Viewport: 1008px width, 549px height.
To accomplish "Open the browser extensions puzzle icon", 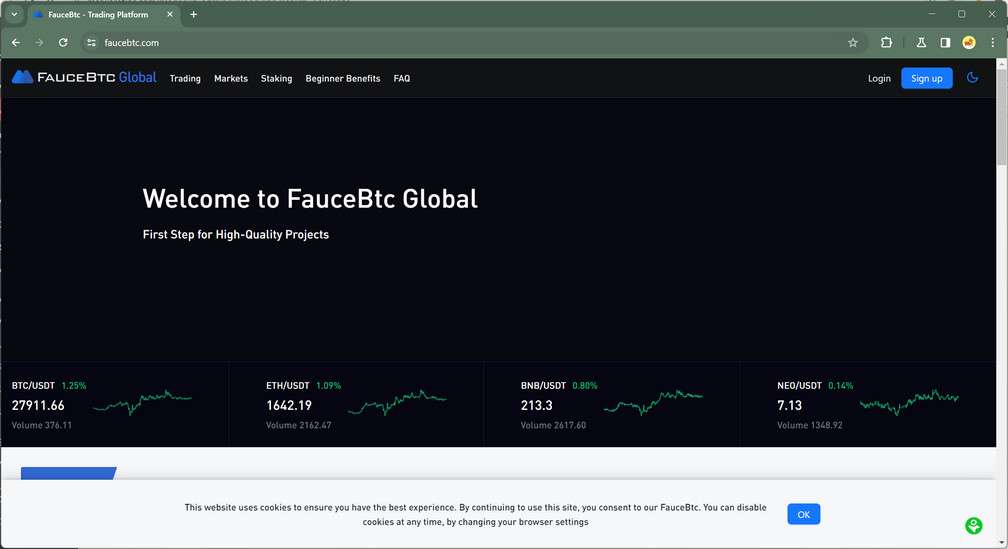I will (x=886, y=43).
